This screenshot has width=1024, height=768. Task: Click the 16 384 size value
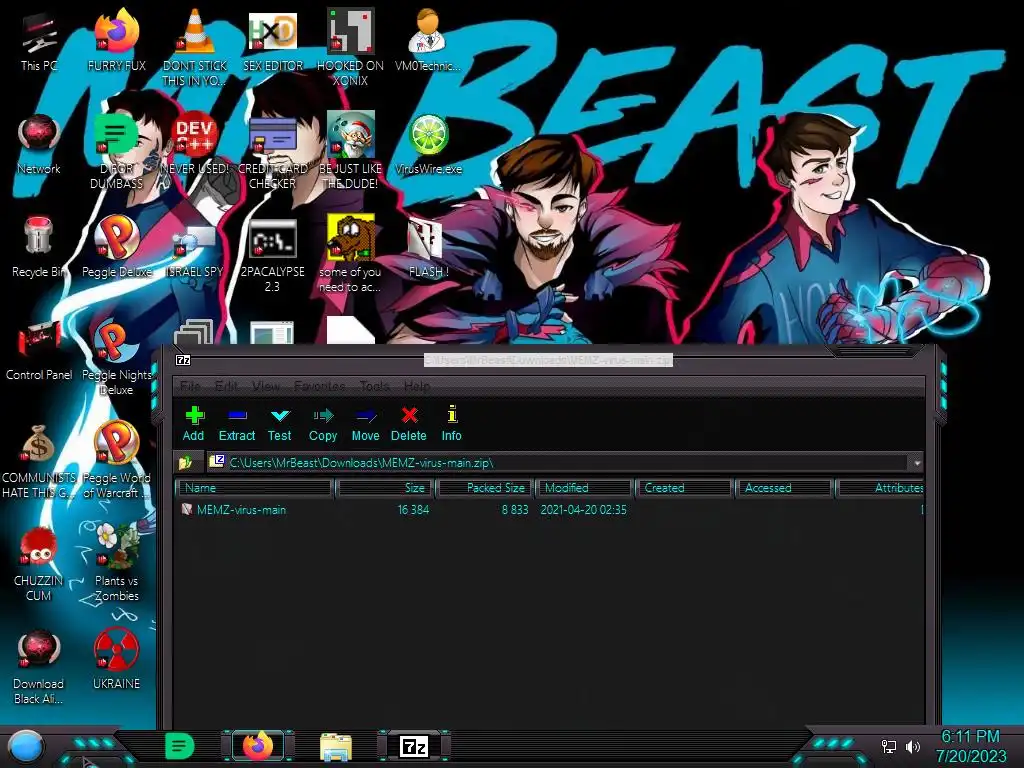(x=413, y=509)
